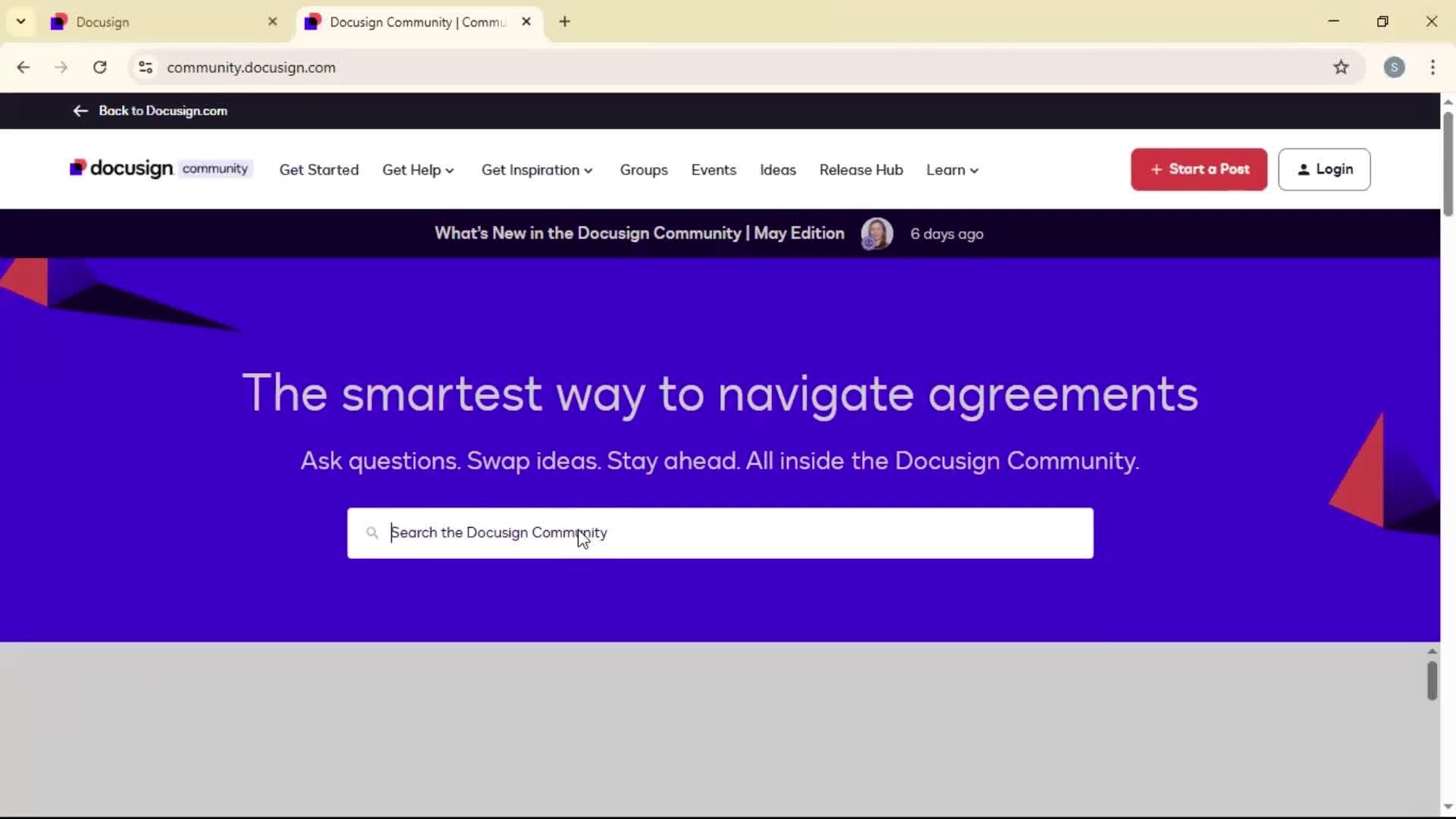This screenshot has width=1456, height=819.
Task: Click the Start a Post button
Action: (x=1199, y=169)
